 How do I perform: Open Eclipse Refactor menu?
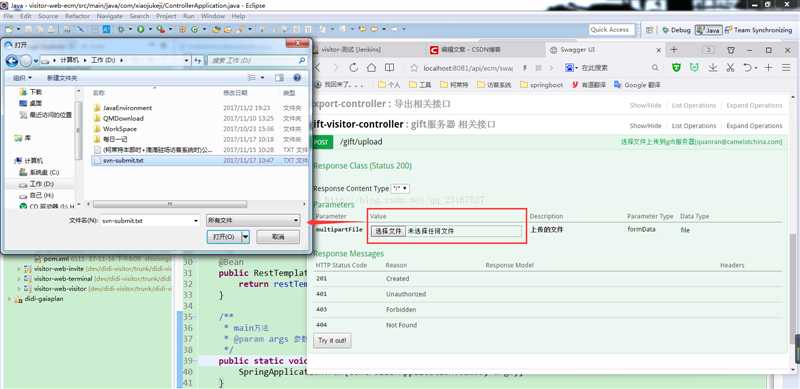(77, 16)
